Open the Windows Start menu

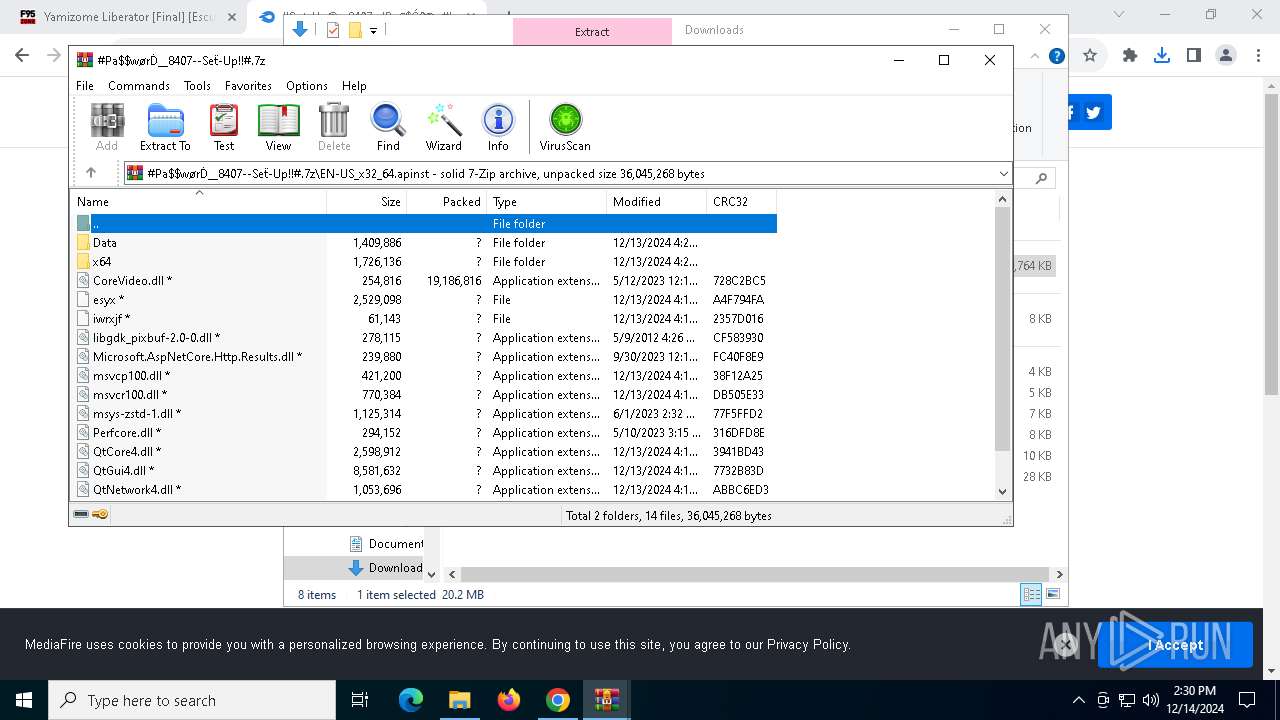pyautogui.click(x=24, y=700)
